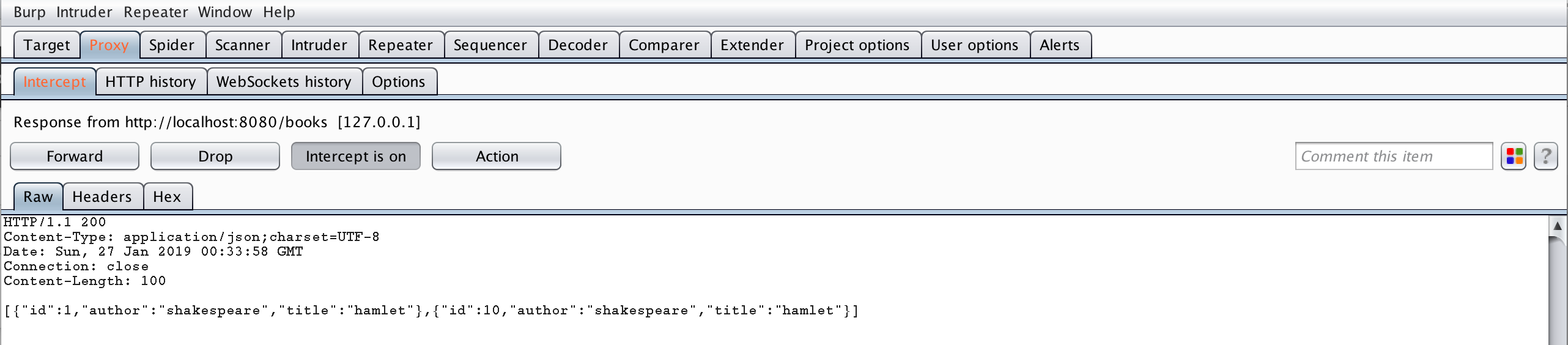Switch to the HTTP history tab

(150, 82)
